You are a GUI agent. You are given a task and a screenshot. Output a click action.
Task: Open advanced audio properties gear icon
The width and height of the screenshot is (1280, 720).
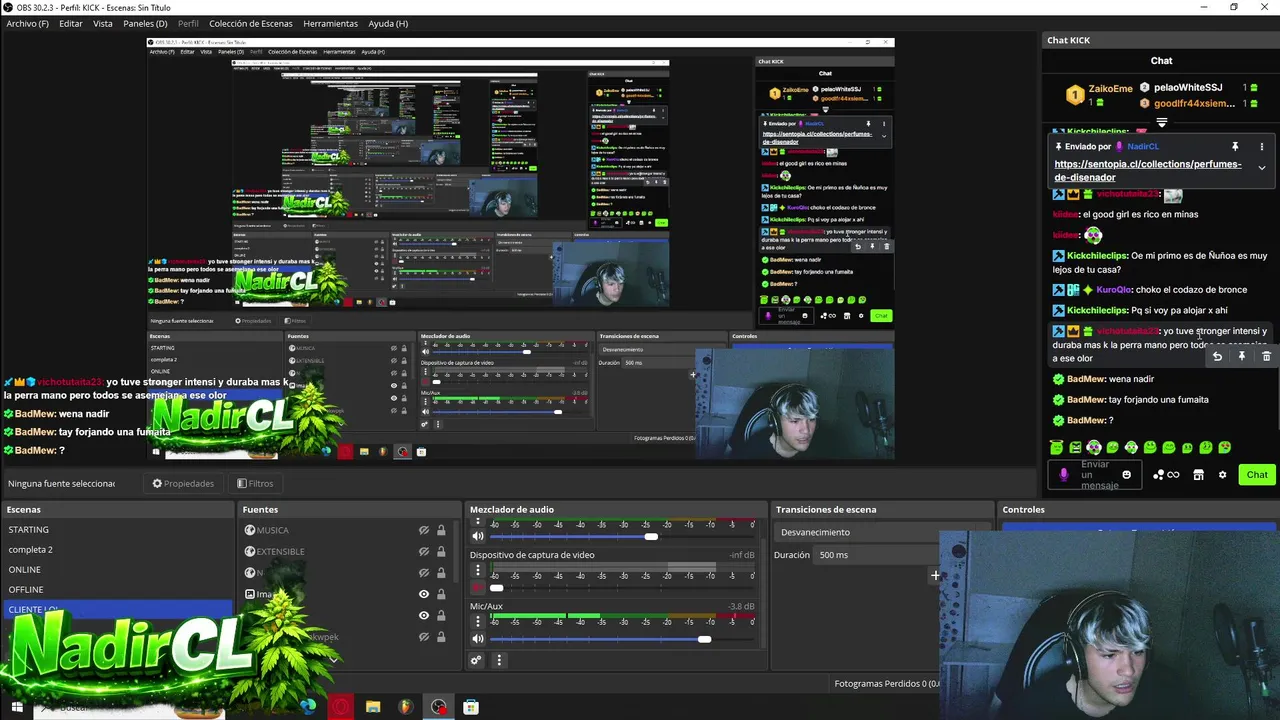click(x=476, y=660)
